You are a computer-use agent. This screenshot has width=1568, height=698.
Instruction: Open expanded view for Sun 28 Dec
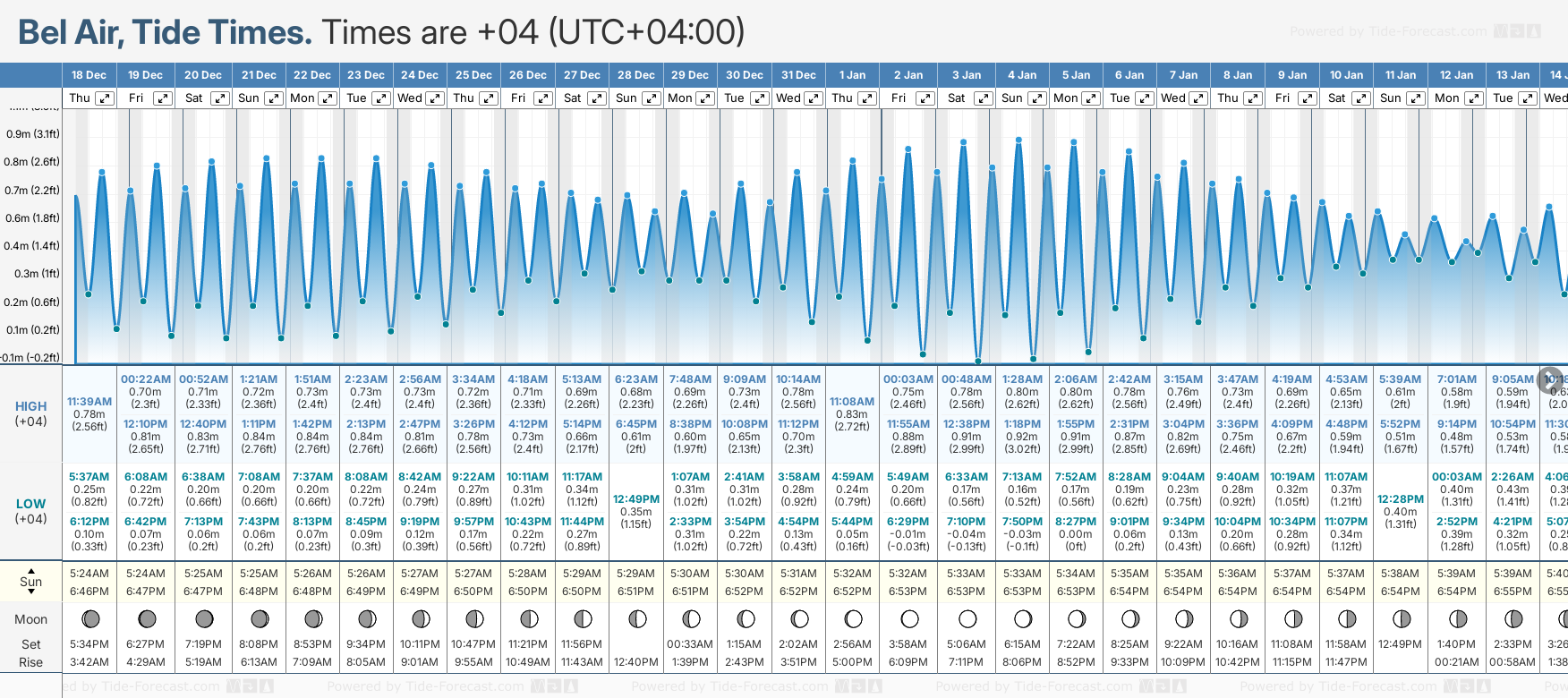click(652, 98)
